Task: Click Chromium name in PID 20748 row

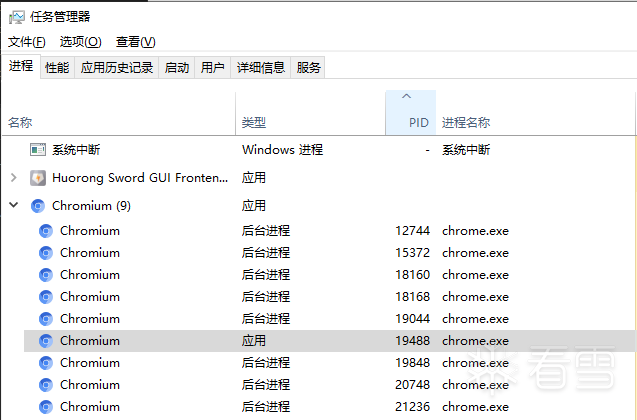Action: (x=90, y=385)
